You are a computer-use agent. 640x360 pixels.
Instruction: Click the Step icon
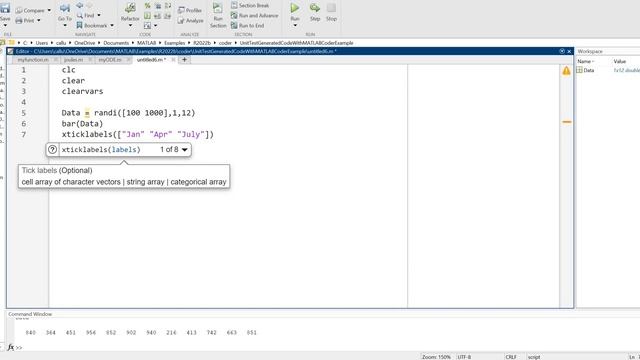(x=315, y=8)
